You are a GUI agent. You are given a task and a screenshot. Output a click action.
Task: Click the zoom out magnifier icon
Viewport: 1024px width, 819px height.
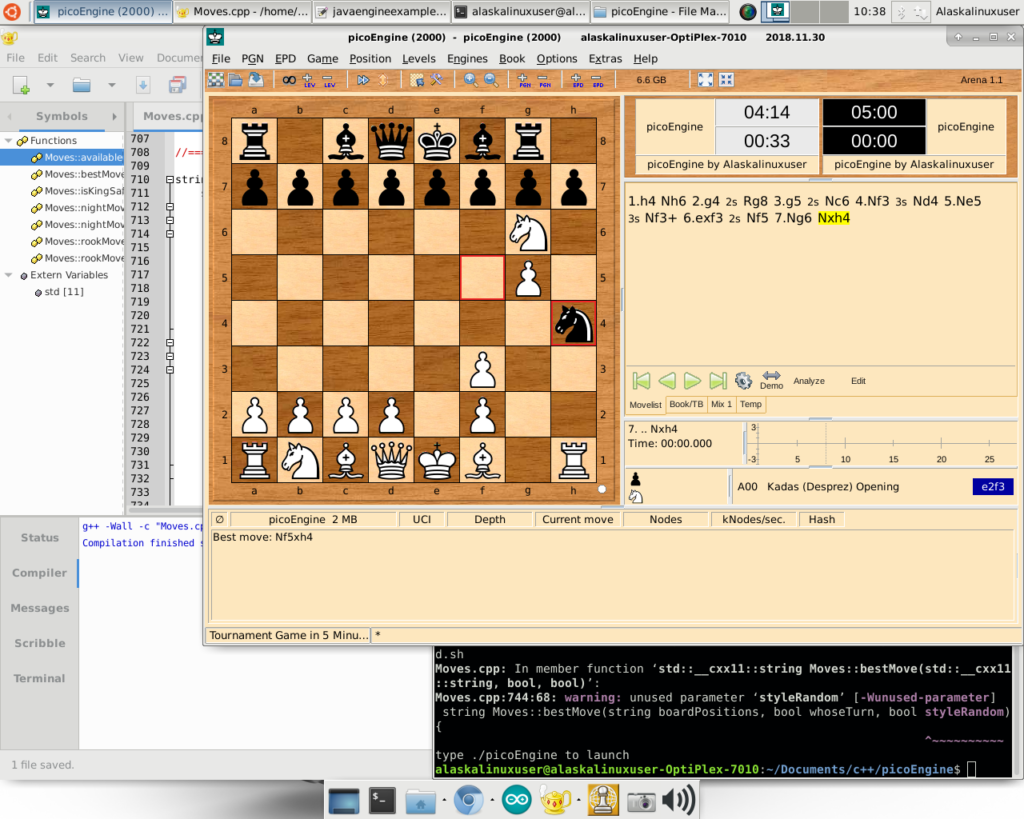[491, 80]
